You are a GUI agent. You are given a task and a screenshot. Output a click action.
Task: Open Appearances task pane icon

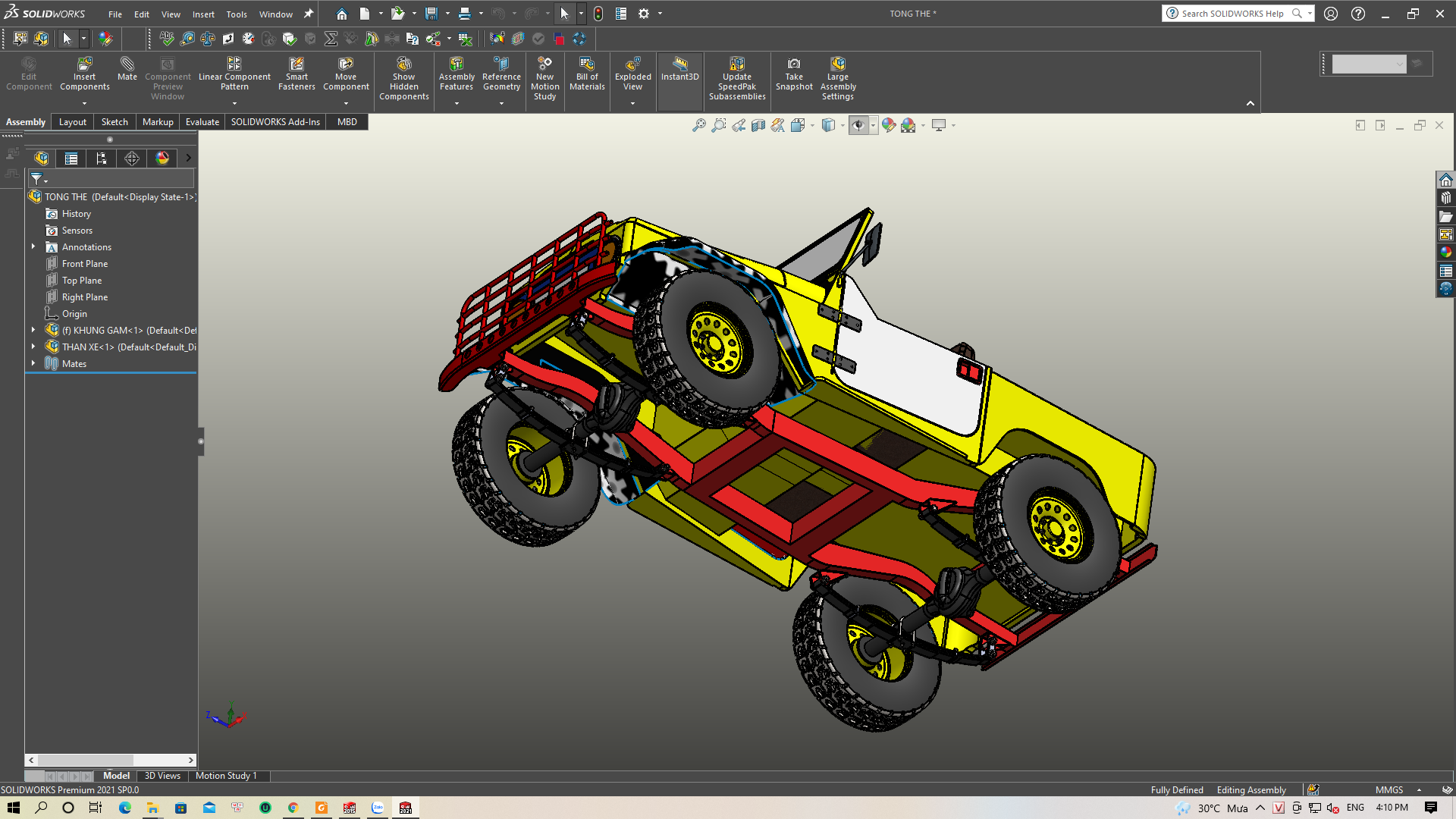[1446, 253]
